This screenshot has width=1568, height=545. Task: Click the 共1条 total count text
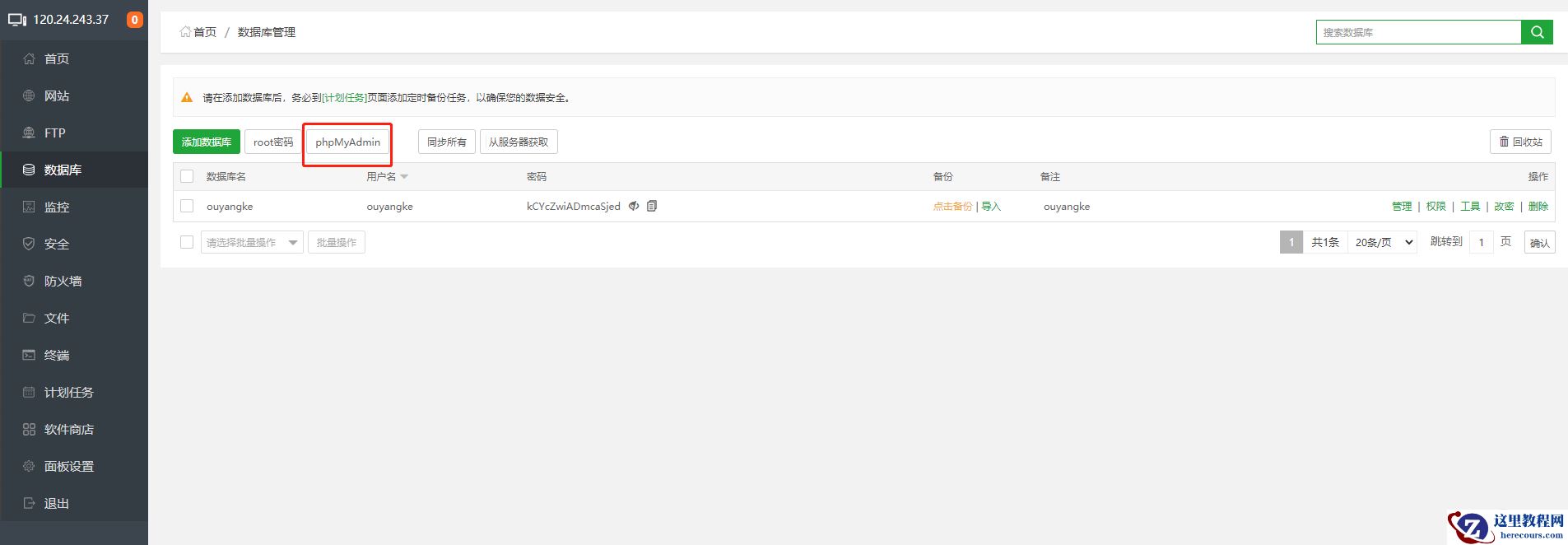(x=1325, y=242)
